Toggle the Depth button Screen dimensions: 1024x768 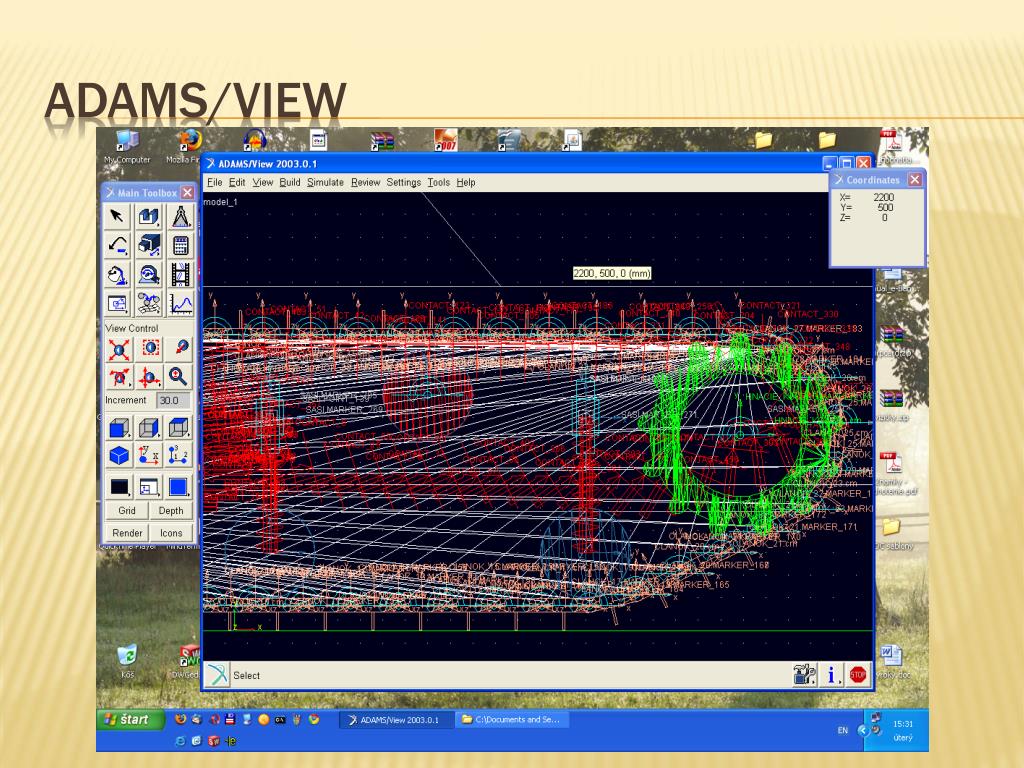pyautogui.click(x=171, y=511)
